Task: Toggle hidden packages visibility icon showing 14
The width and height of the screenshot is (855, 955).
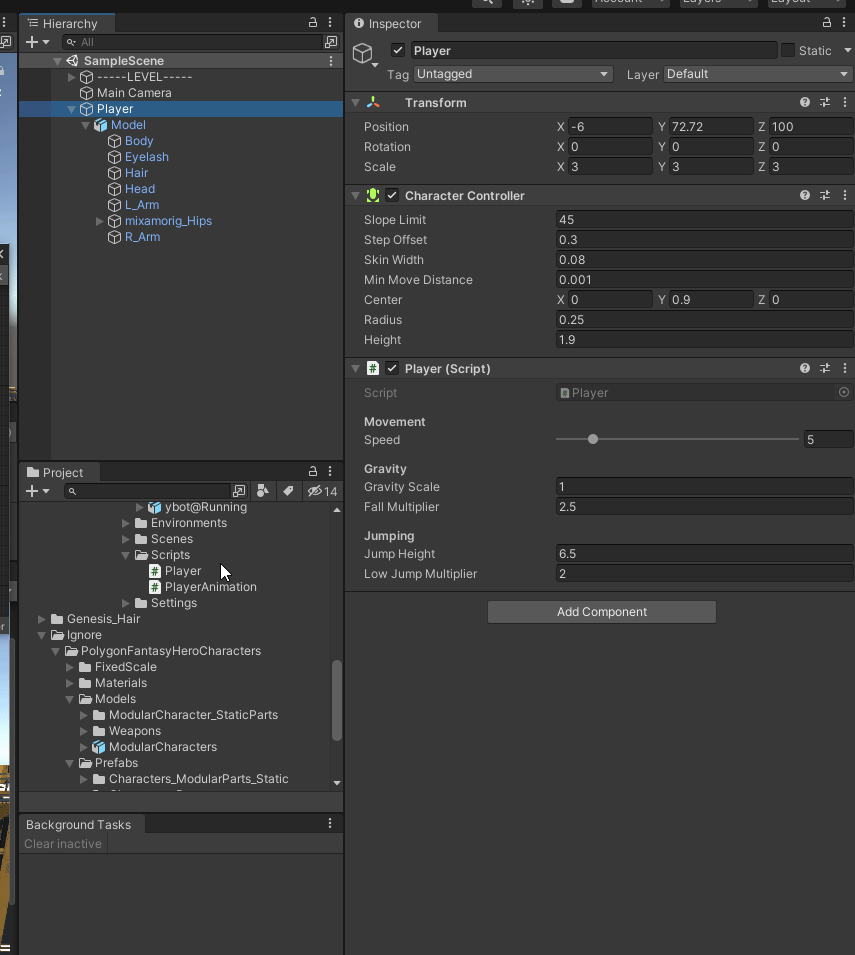Action: click(322, 491)
